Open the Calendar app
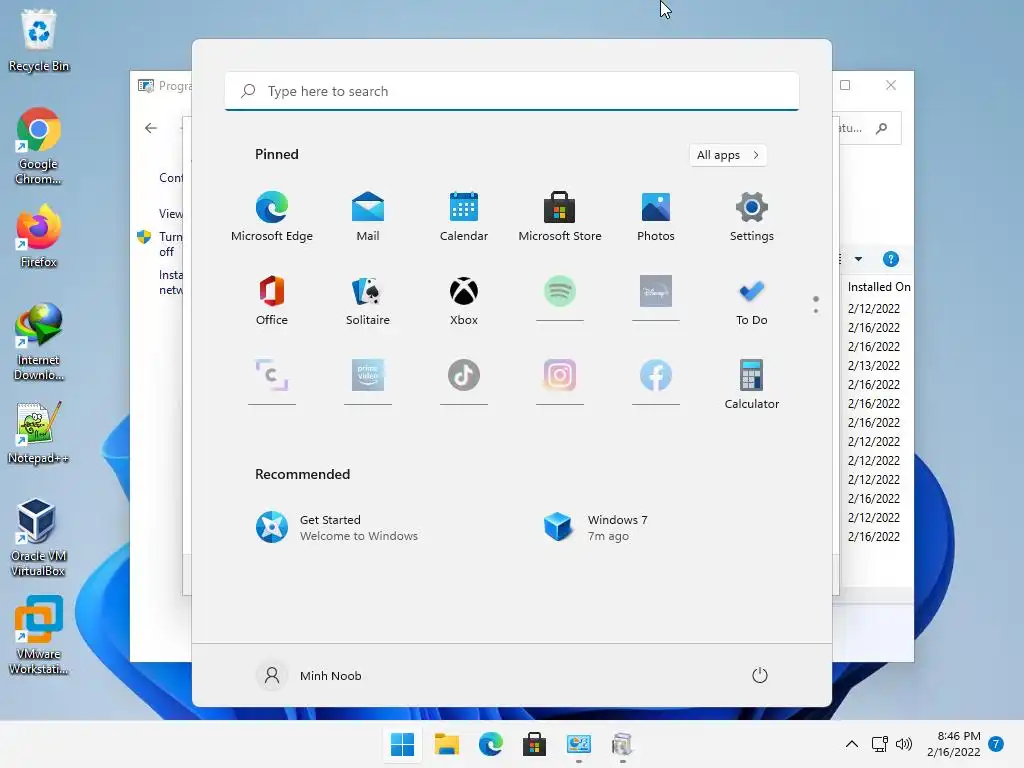 [464, 216]
